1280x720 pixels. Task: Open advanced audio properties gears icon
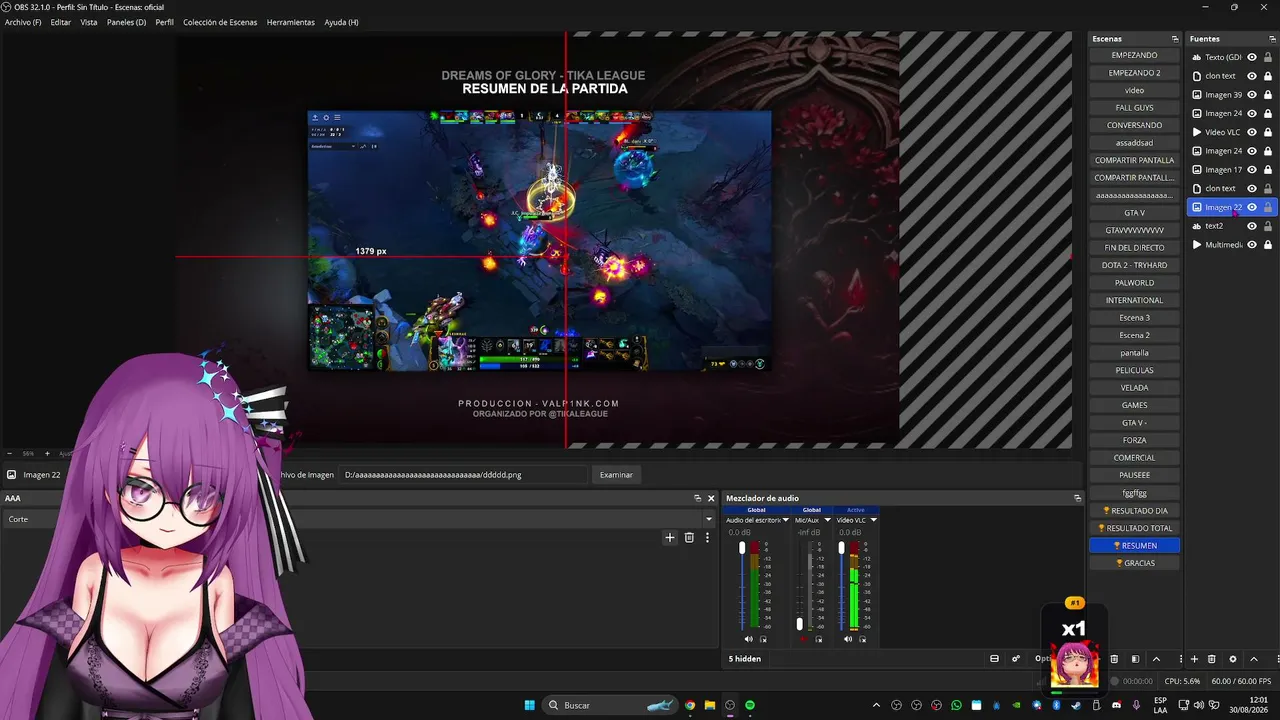coord(1016,659)
